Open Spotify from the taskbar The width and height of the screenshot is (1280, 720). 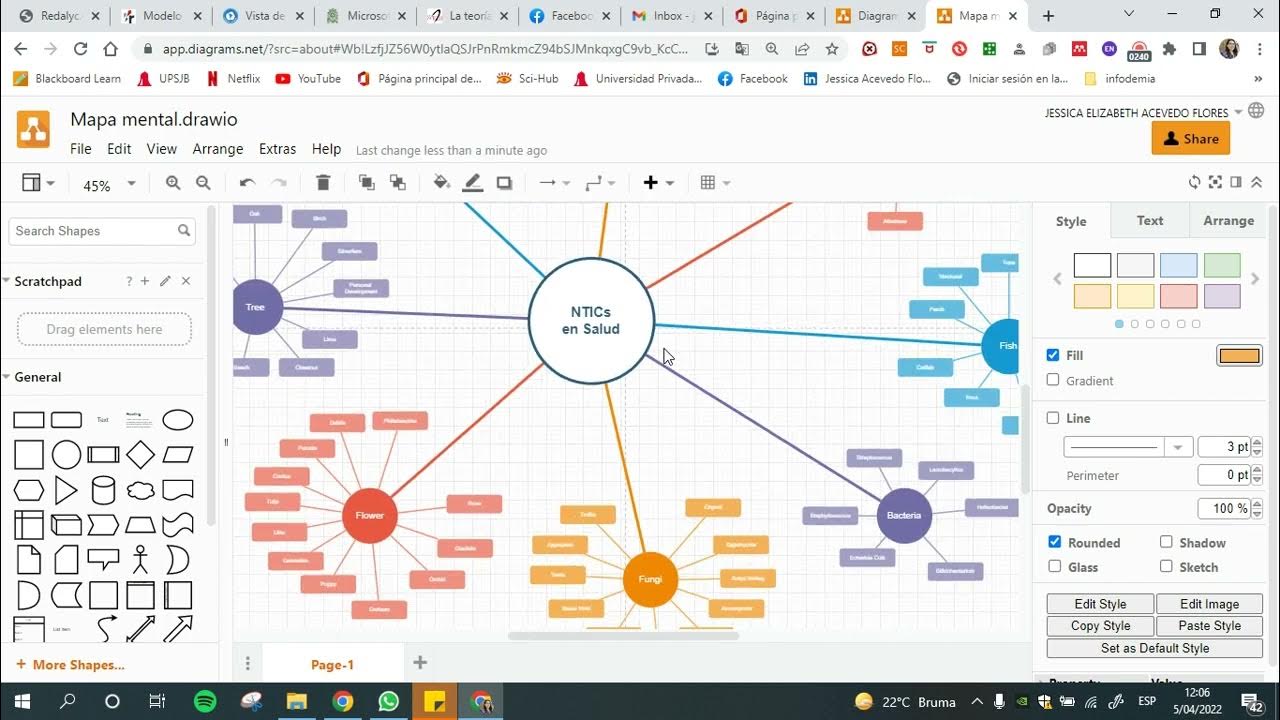tap(205, 701)
